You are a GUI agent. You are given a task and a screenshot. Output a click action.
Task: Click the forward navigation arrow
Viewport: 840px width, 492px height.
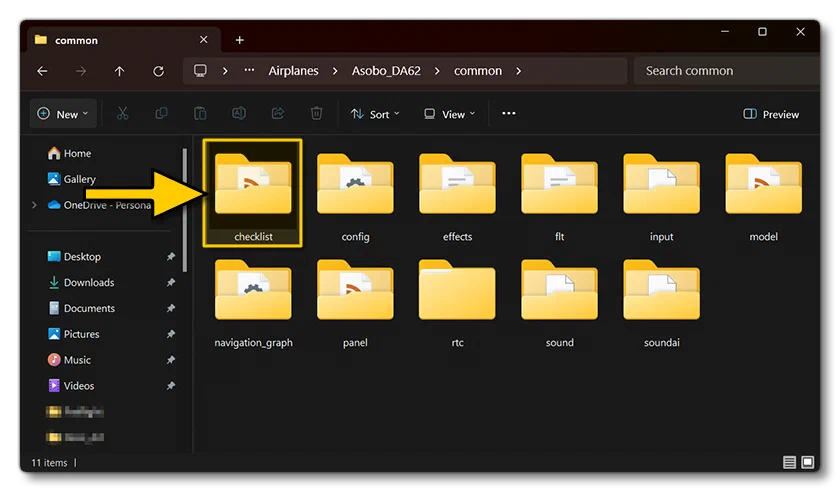pyautogui.click(x=81, y=71)
